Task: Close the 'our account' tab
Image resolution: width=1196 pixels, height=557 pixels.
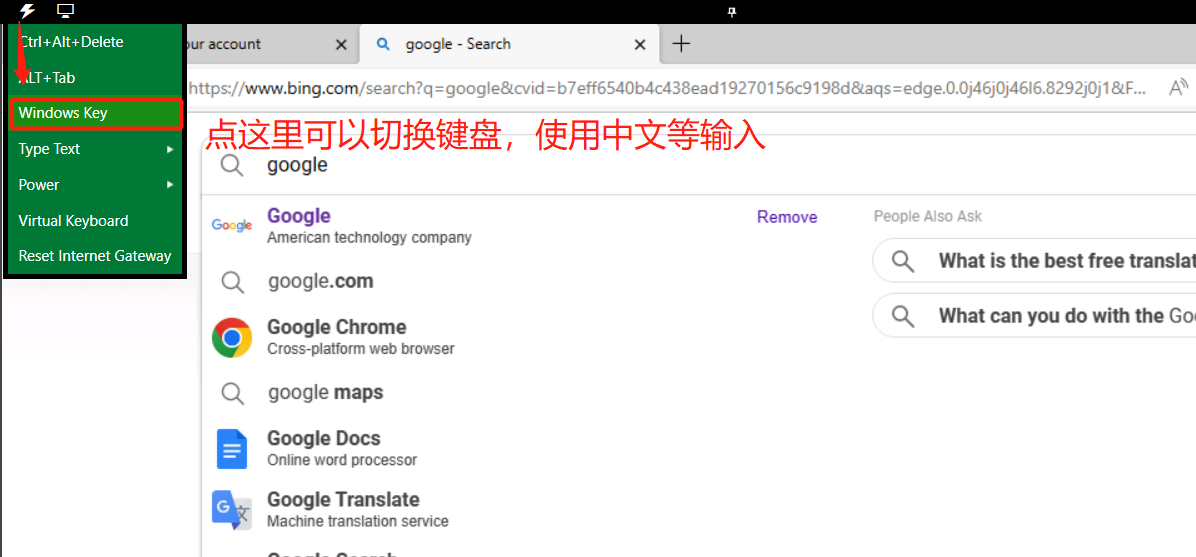Action: pyautogui.click(x=342, y=44)
